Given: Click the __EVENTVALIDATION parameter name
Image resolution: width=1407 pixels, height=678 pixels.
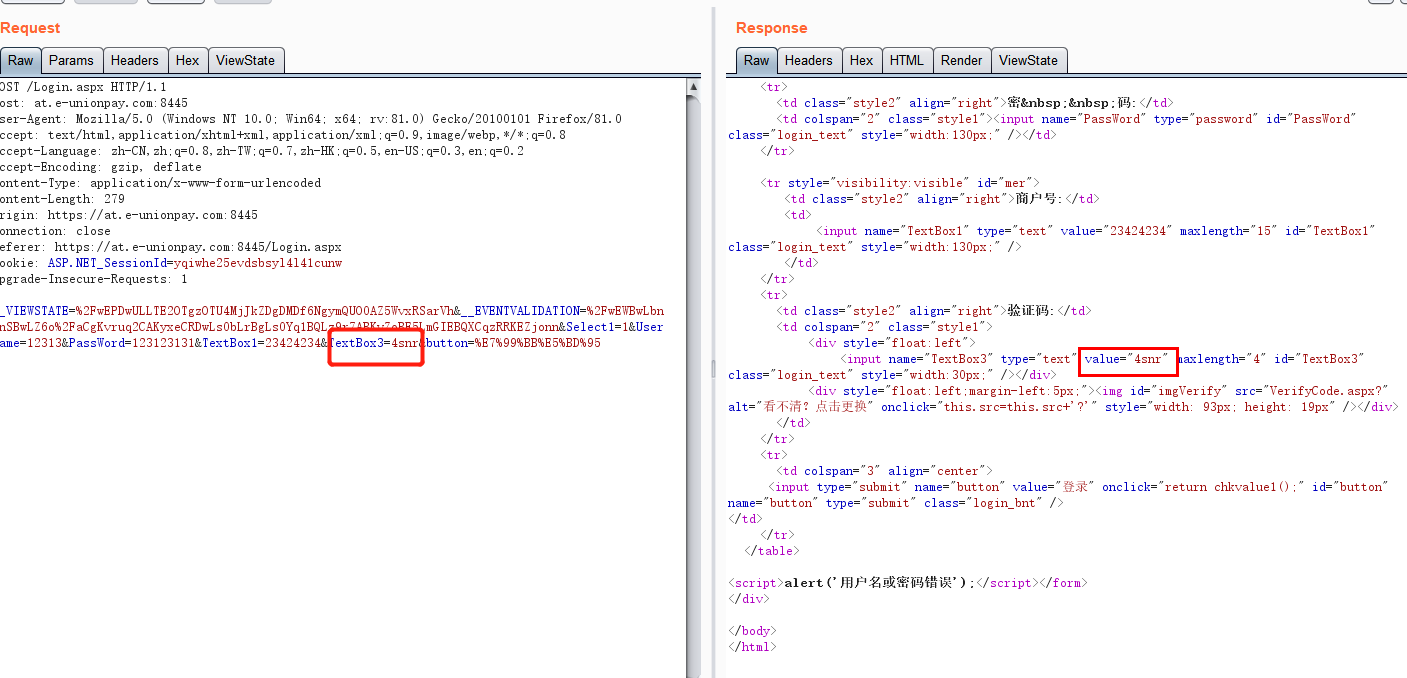Looking at the screenshot, I should click(x=519, y=311).
